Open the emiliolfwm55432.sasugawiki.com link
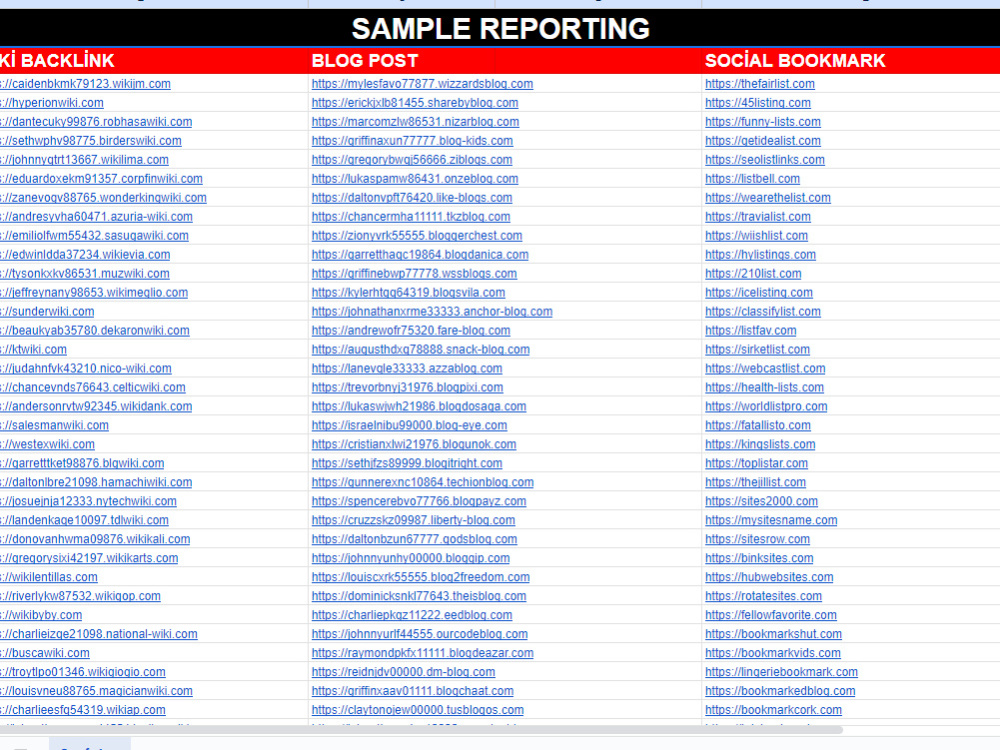 [94, 236]
